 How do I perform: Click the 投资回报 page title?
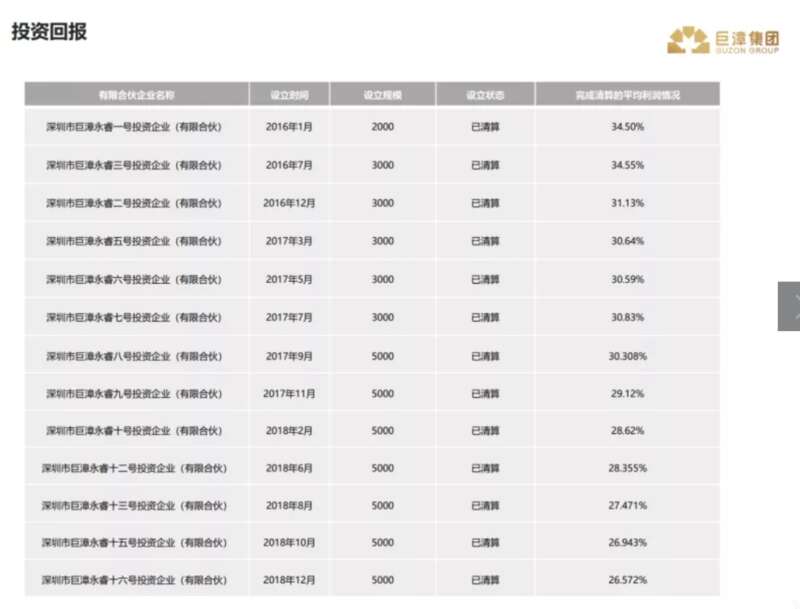pyautogui.click(x=49, y=32)
